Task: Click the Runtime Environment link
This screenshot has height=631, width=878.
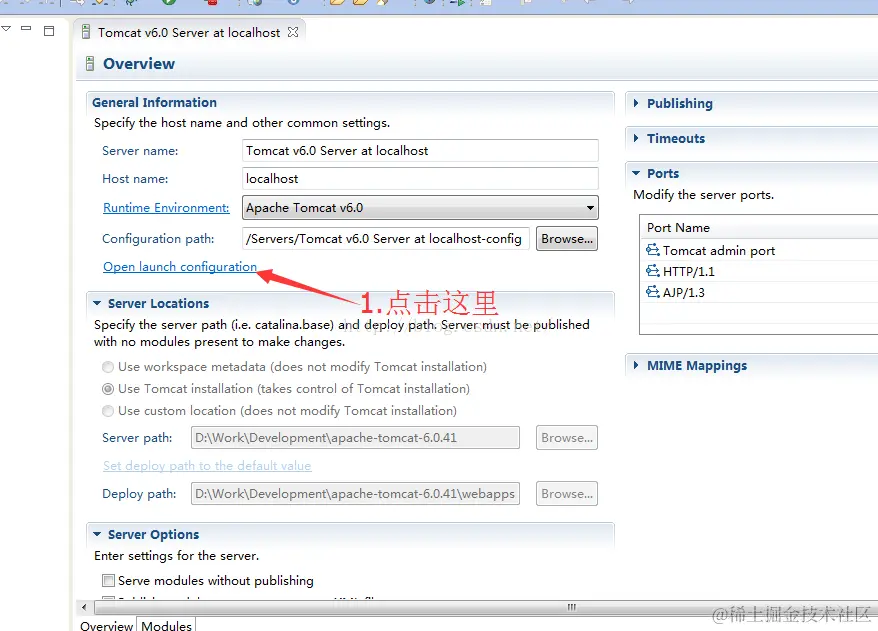Action: [x=166, y=208]
